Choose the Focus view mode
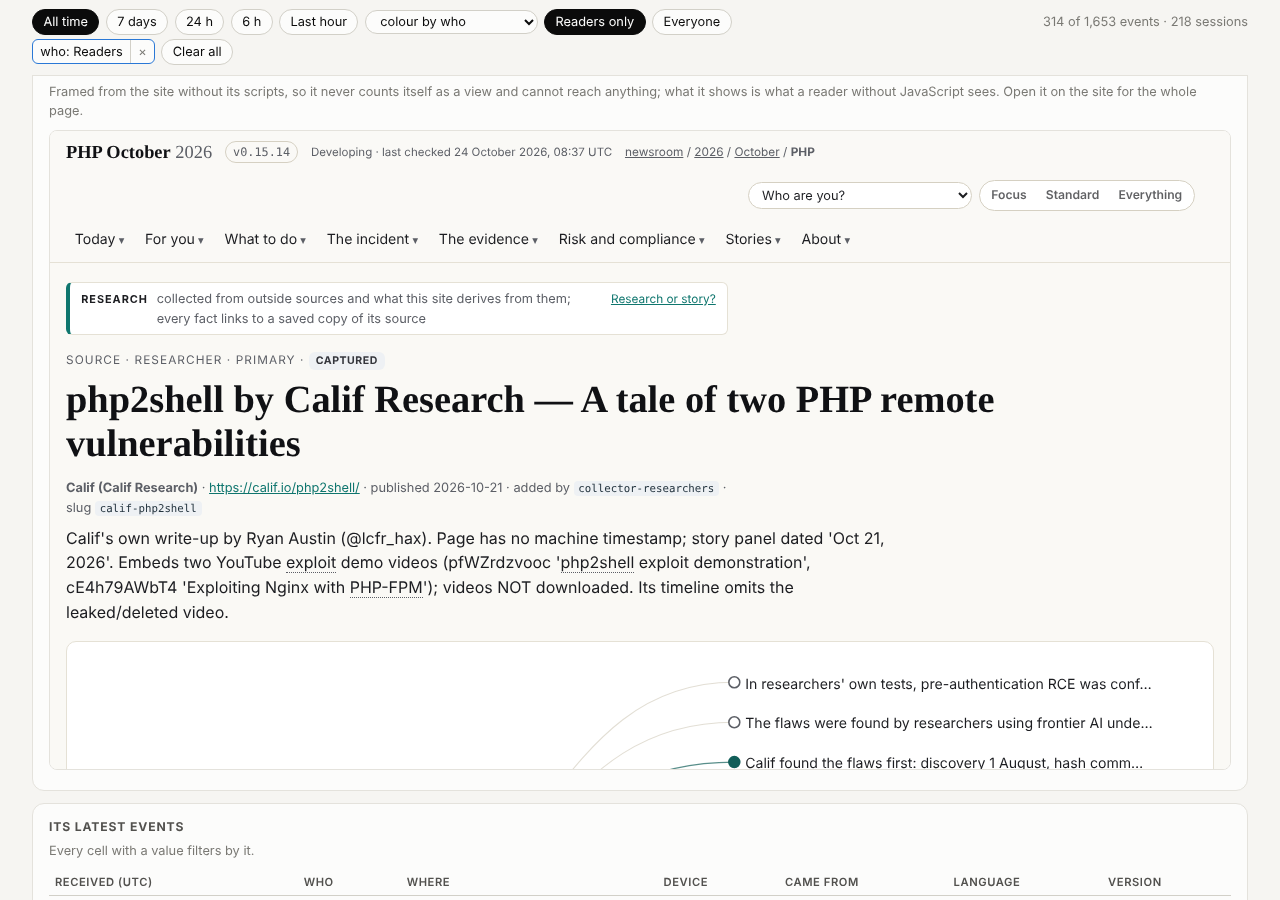The image size is (1280, 900). click(x=1009, y=195)
